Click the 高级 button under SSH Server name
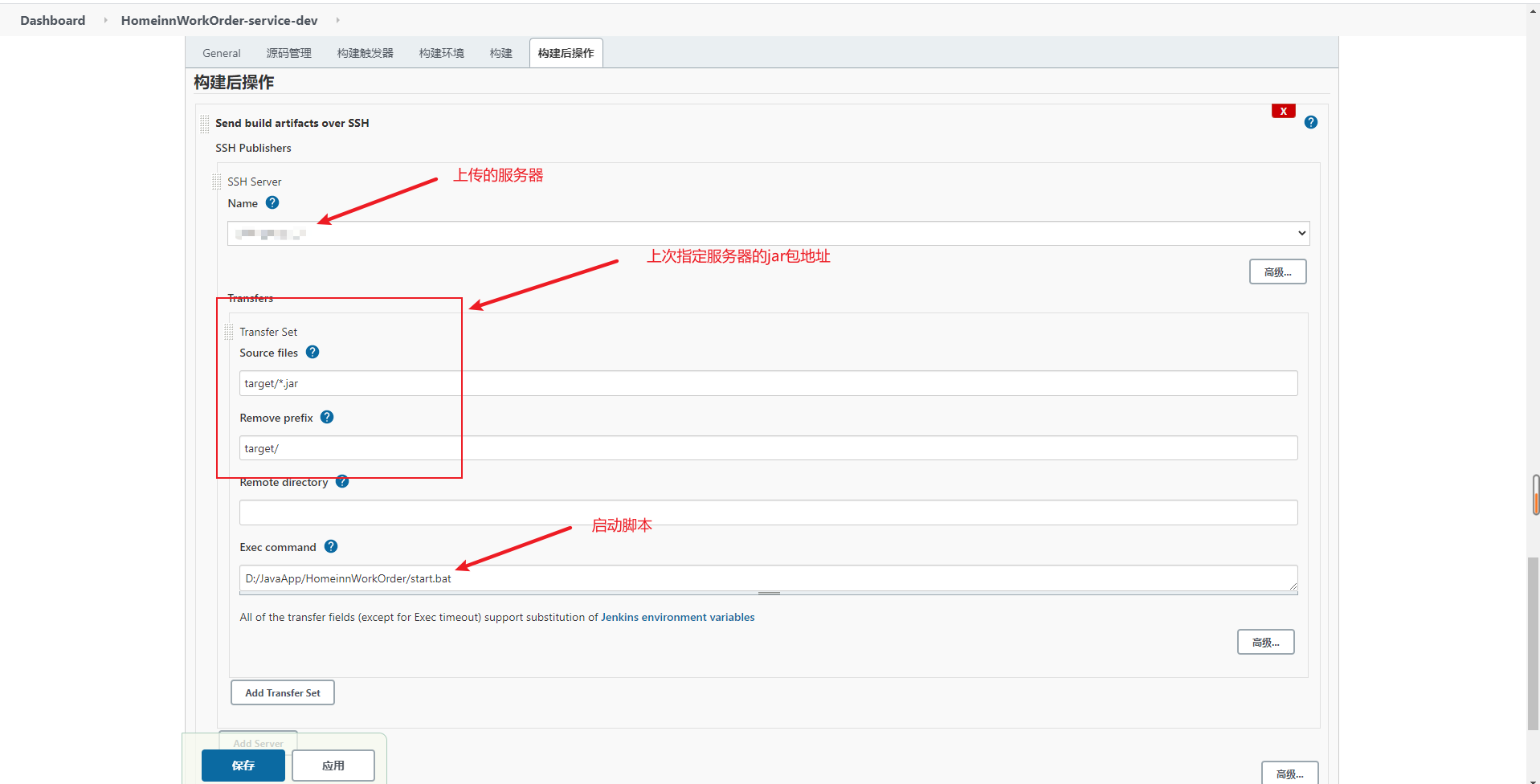This screenshot has height=784, width=1540. pos(1277,272)
